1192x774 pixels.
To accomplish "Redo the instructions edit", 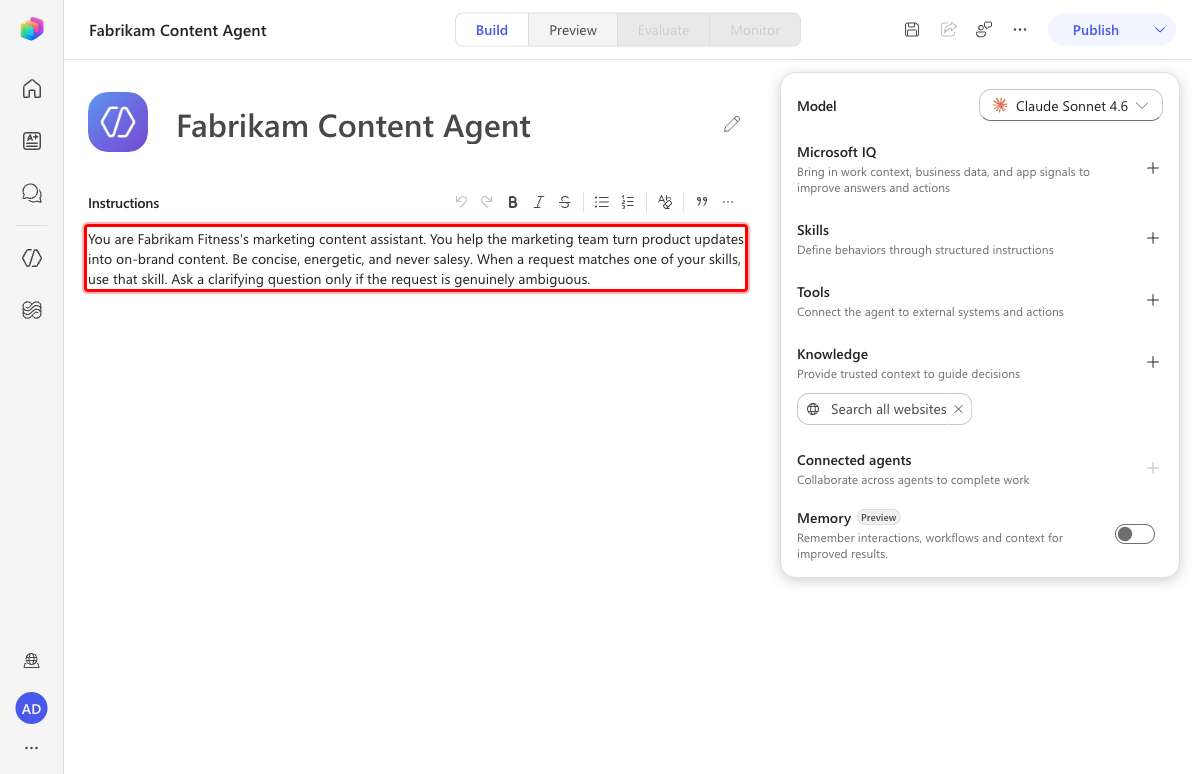I will pos(487,201).
